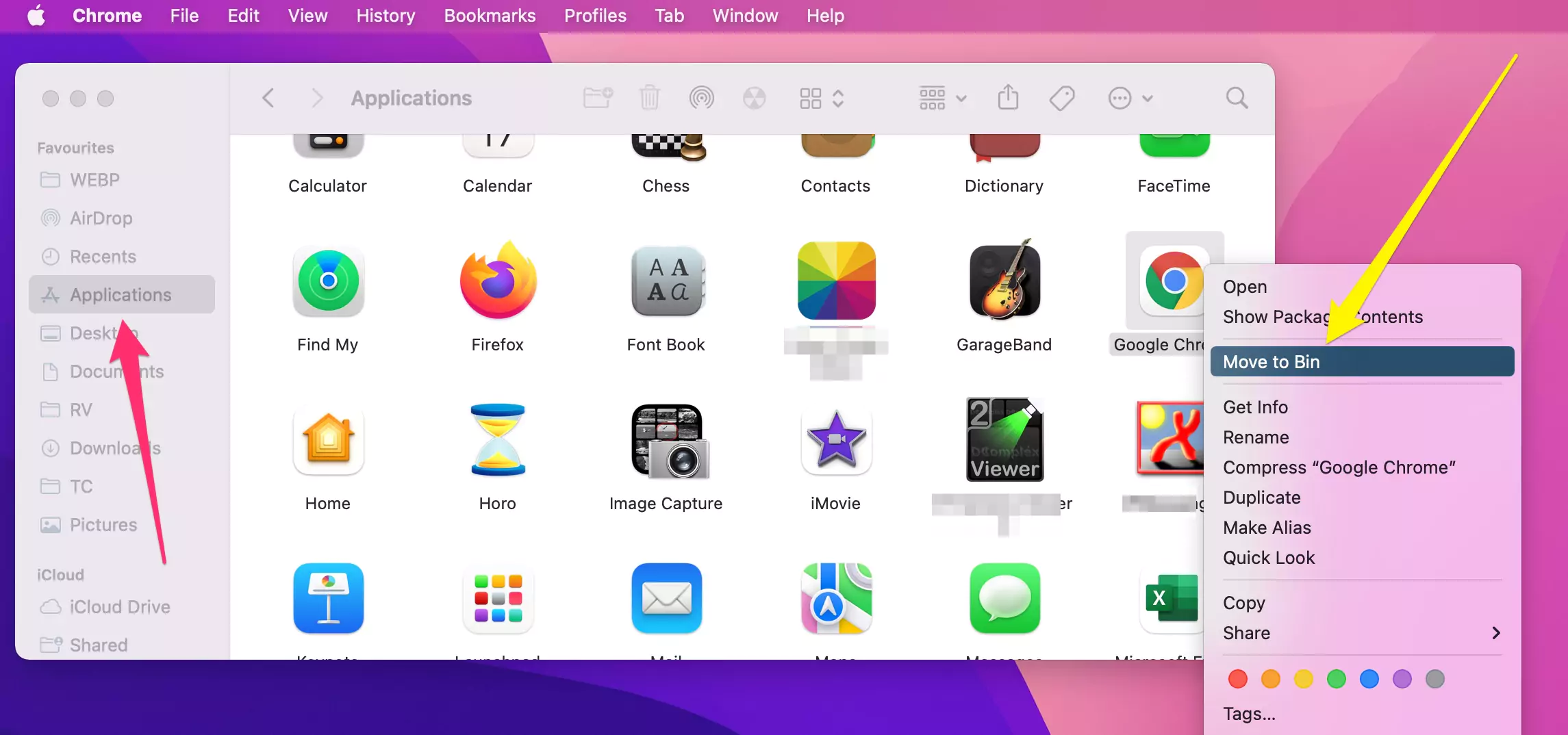Open the icon view switcher dropdown
Screen dimensions: 1568x735
point(822,99)
